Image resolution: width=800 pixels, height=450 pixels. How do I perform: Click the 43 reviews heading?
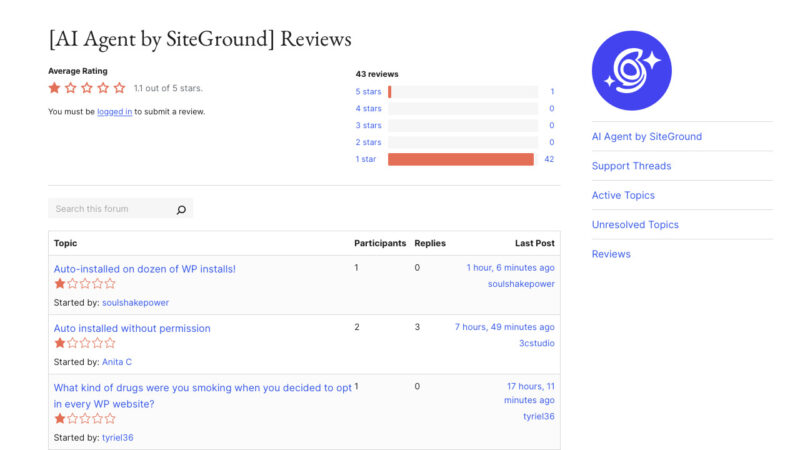point(377,74)
